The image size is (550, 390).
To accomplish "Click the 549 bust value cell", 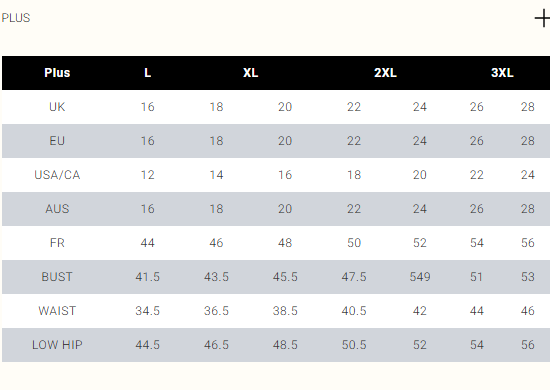I will coord(420,277).
